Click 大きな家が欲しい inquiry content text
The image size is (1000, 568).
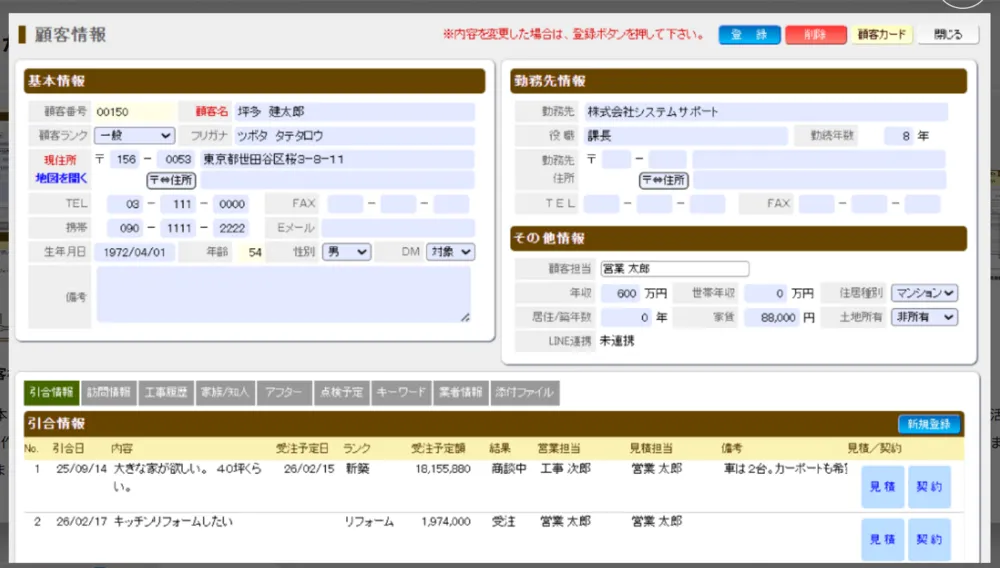188,477
